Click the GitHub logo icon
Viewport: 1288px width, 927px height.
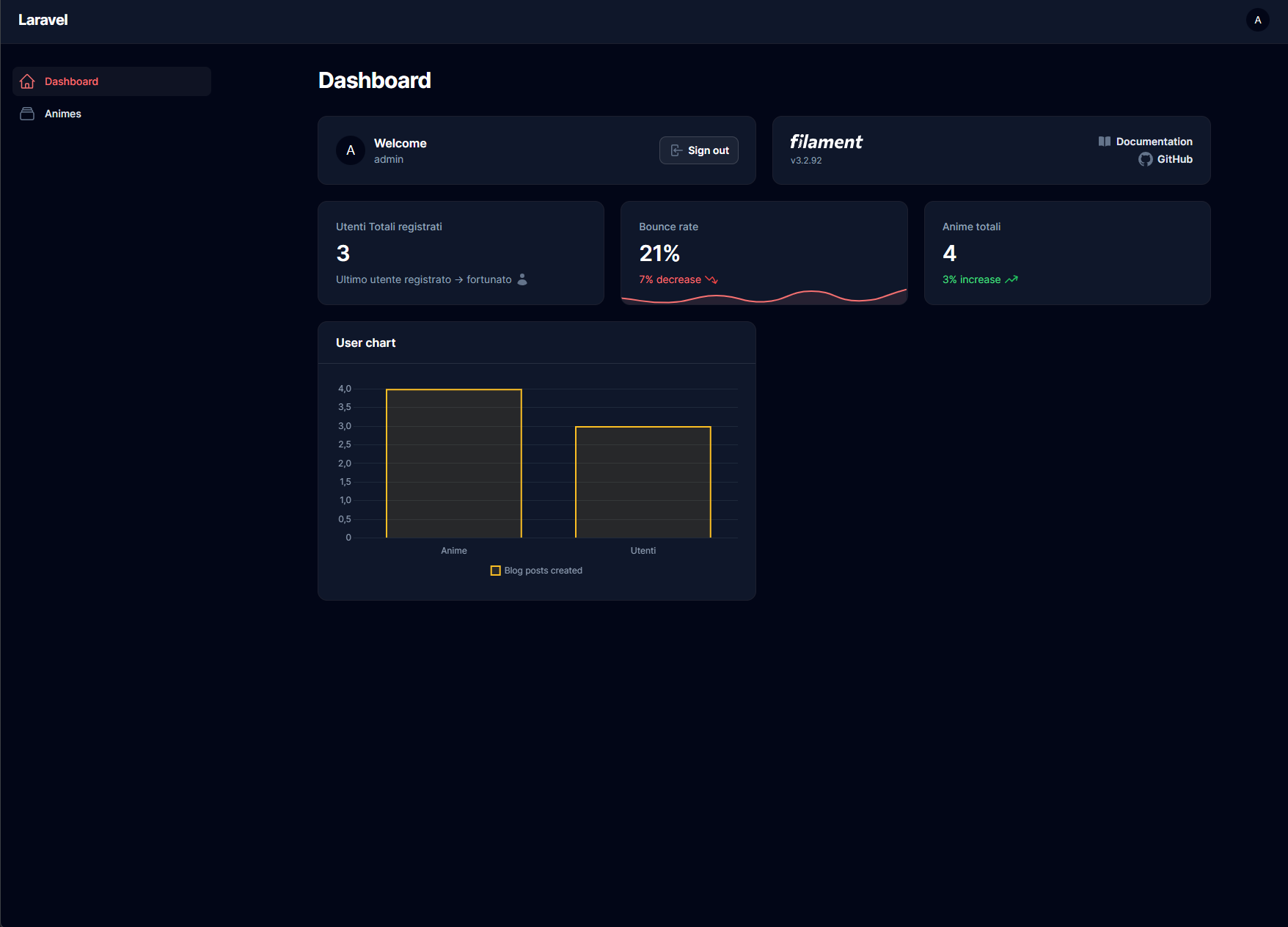point(1145,159)
